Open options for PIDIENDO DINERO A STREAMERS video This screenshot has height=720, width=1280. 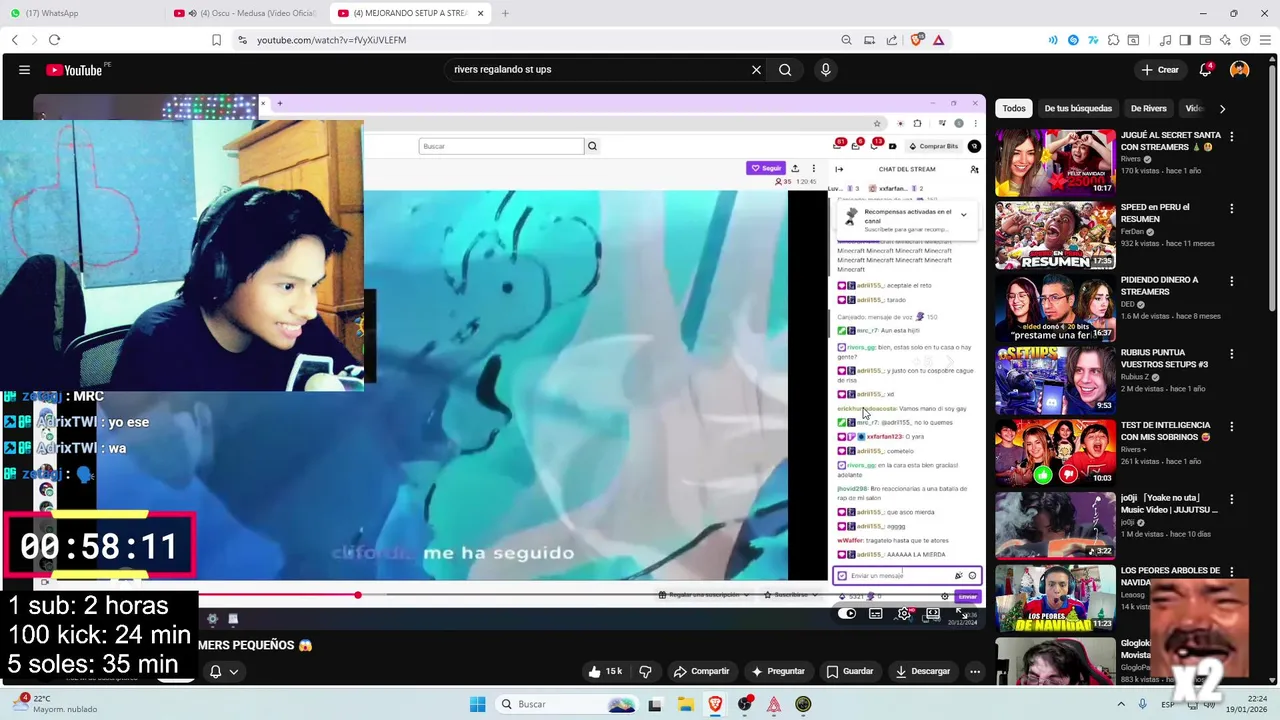(x=1232, y=281)
